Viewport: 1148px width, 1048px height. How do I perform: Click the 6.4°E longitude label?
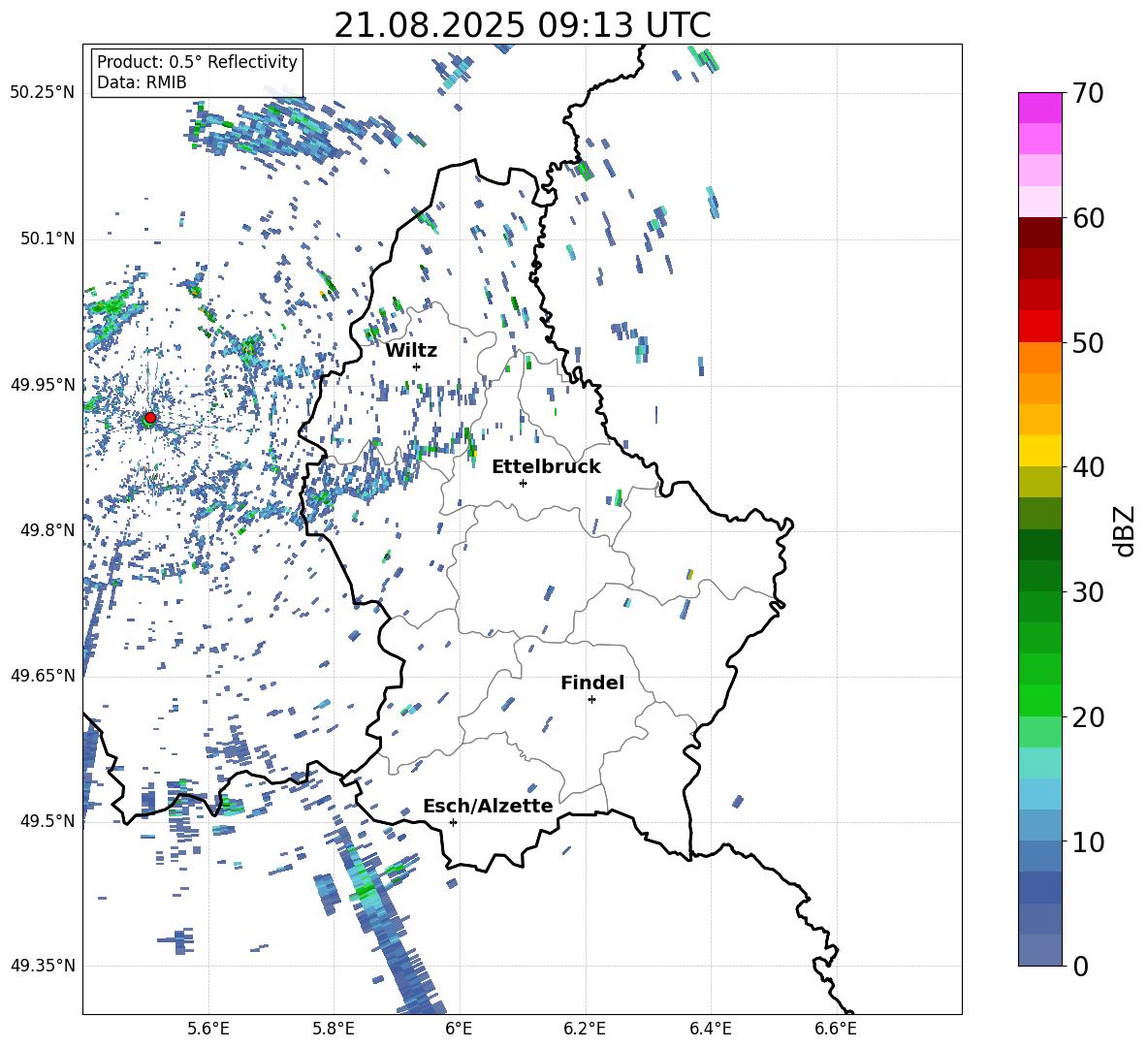(710, 1029)
